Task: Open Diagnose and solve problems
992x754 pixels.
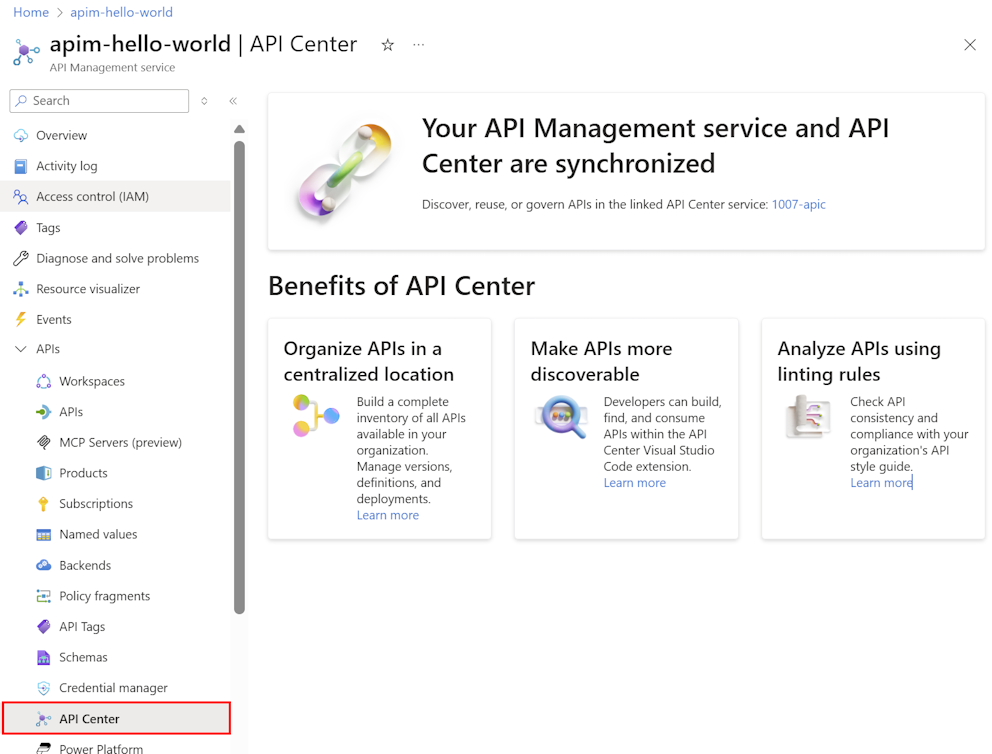Action: click(x=115, y=258)
